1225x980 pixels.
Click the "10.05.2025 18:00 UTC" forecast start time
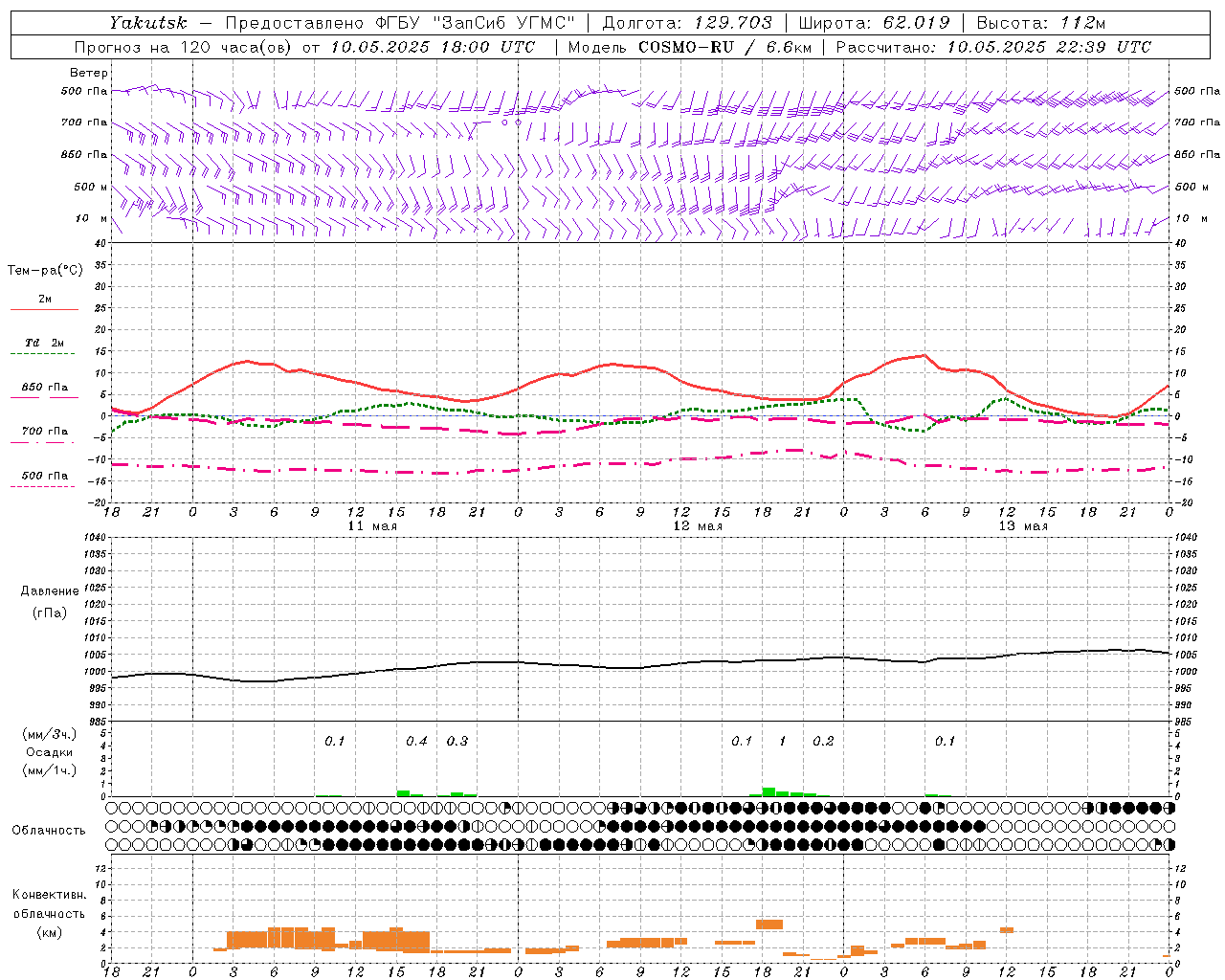[x=433, y=47]
